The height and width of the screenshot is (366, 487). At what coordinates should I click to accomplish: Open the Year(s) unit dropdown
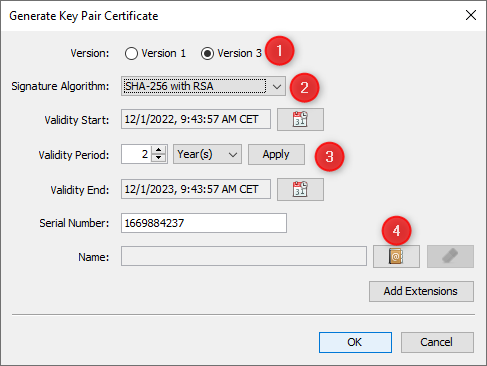pyautogui.click(x=207, y=154)
